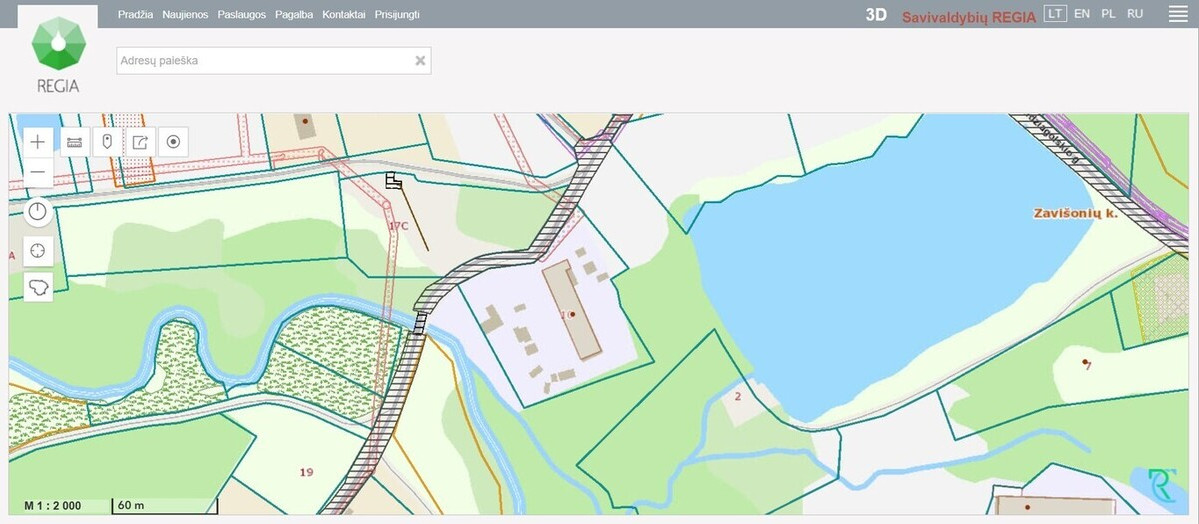1199x524 pixels.
Task: Zoom in the map with the plus button
Action: coord(38,142)
